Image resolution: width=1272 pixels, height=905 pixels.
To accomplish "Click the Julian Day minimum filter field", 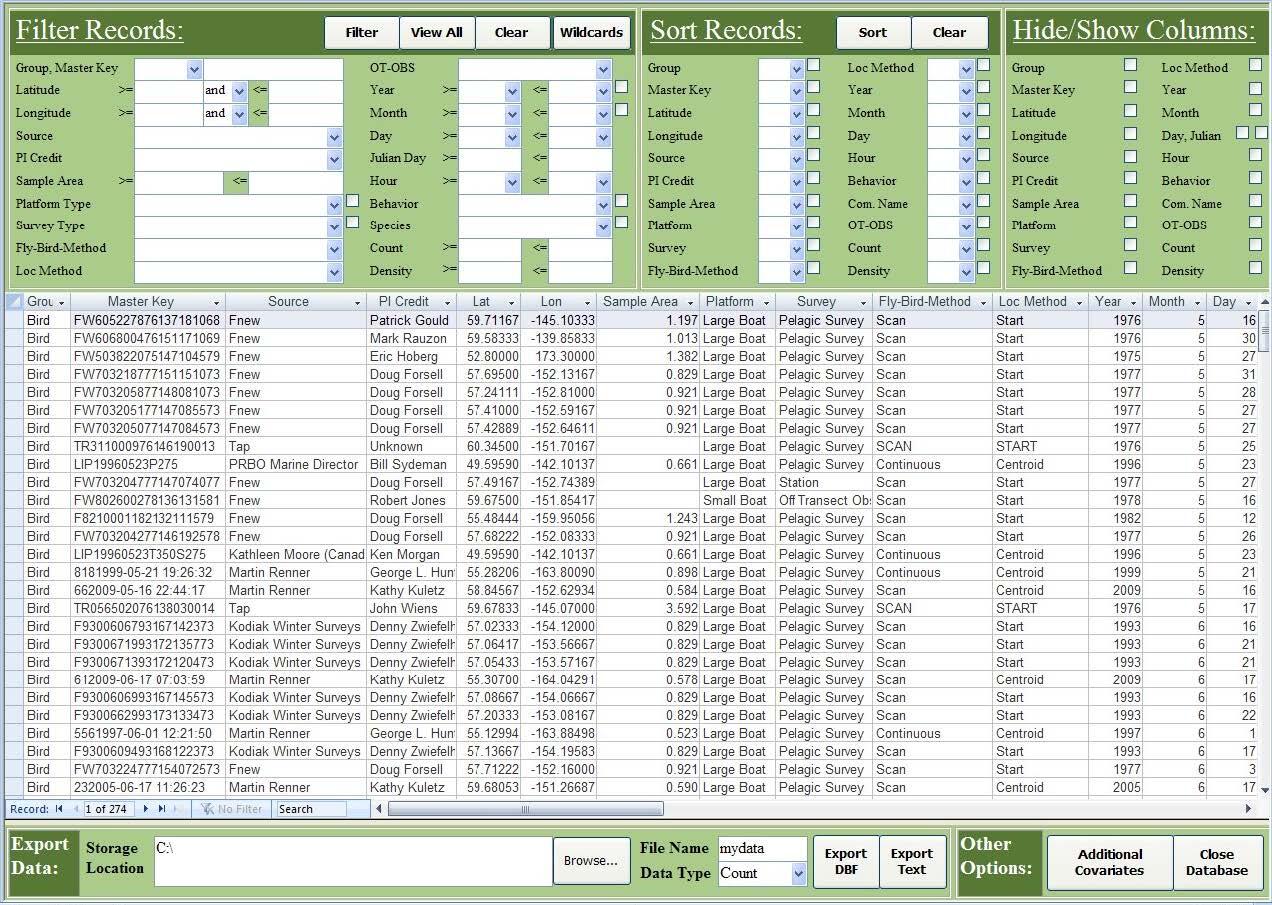I will (489, 158).
